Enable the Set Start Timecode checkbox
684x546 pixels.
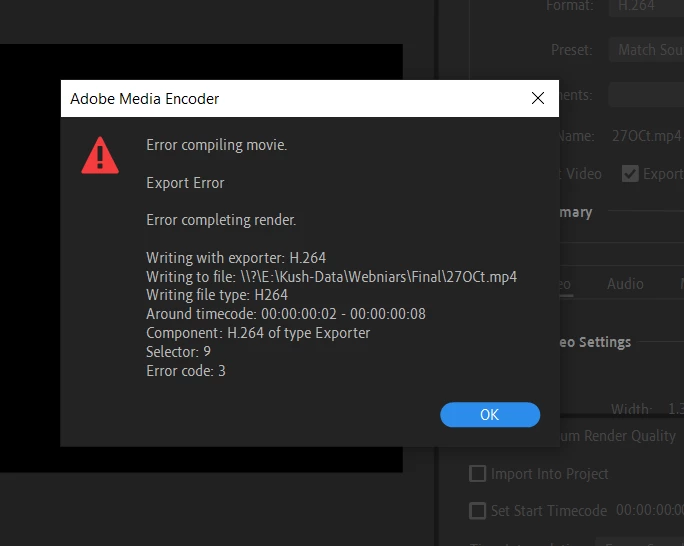coord(478,511)
